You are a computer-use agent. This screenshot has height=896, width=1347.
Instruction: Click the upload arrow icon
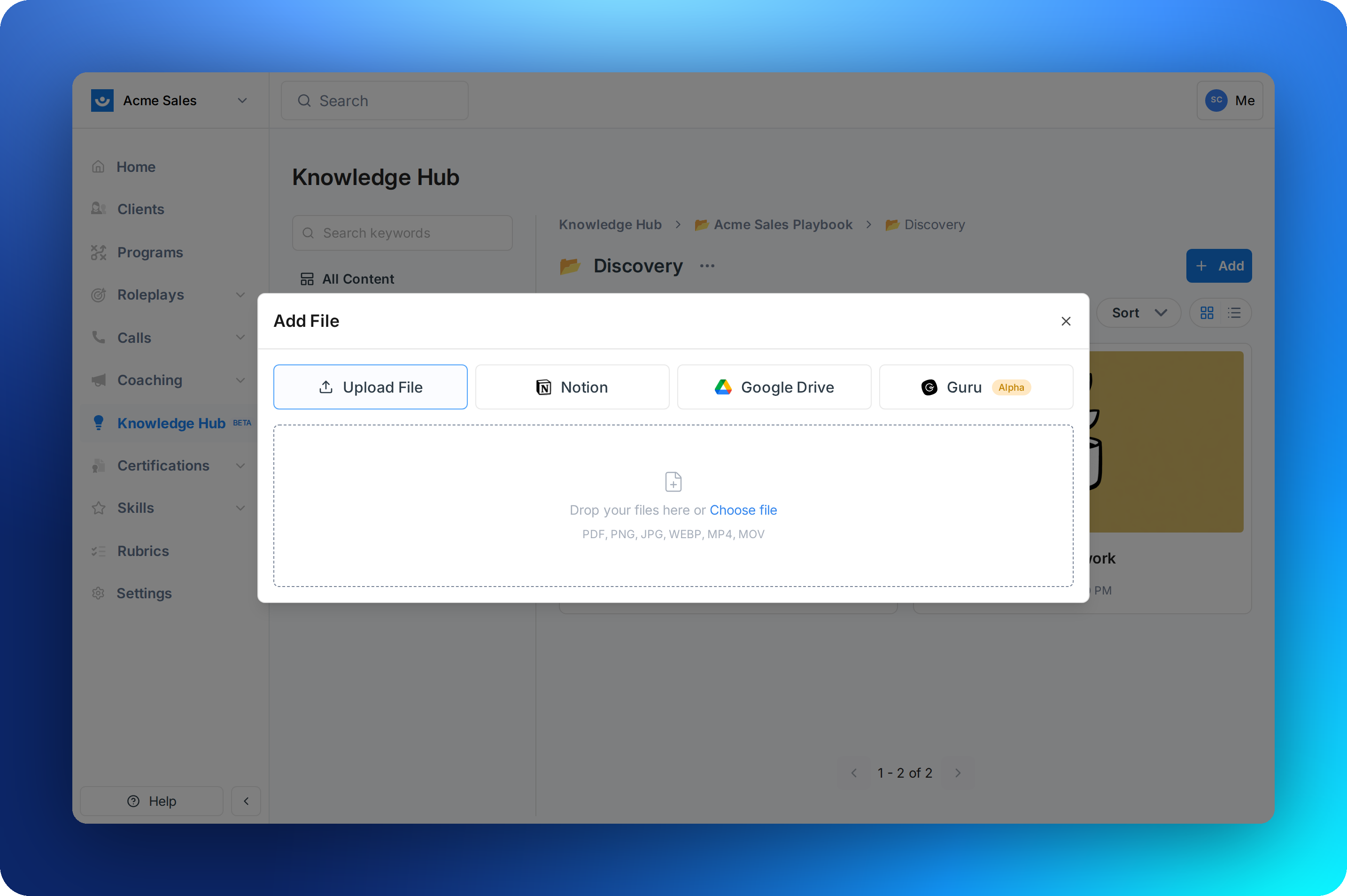pyautogui.click(x=326, y=387)
